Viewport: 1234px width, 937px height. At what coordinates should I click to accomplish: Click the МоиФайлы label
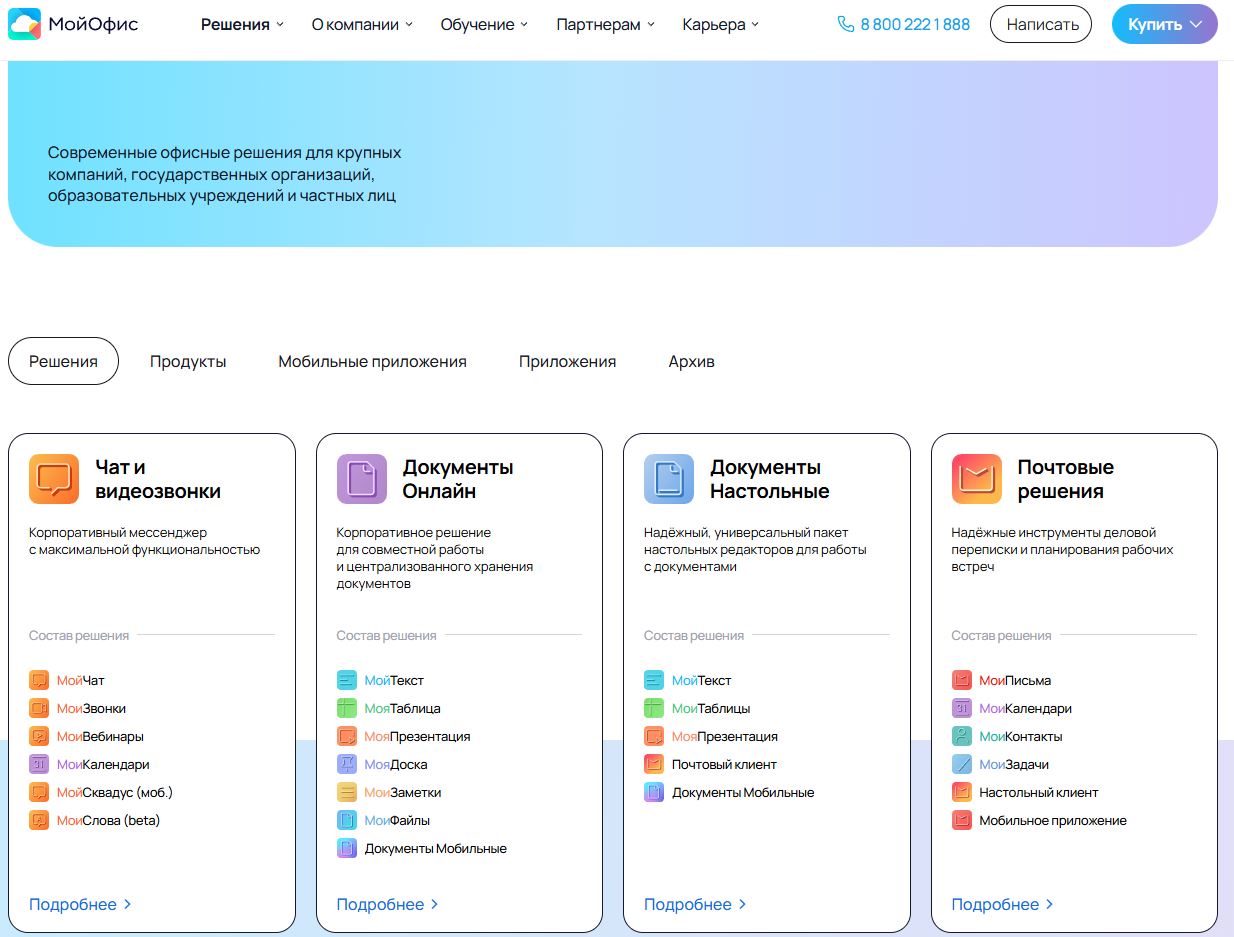[397, 820]
